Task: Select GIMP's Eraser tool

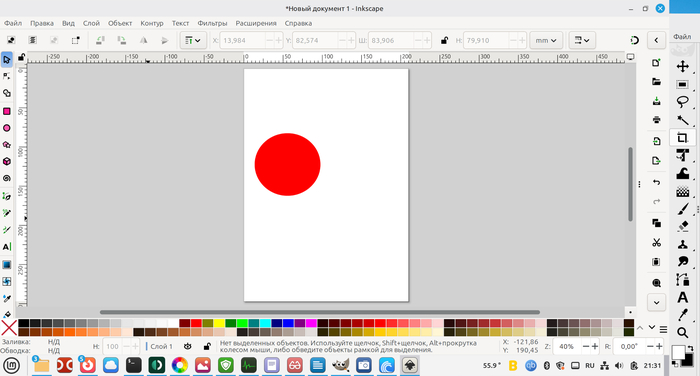Action: click(x=683, y=226)
